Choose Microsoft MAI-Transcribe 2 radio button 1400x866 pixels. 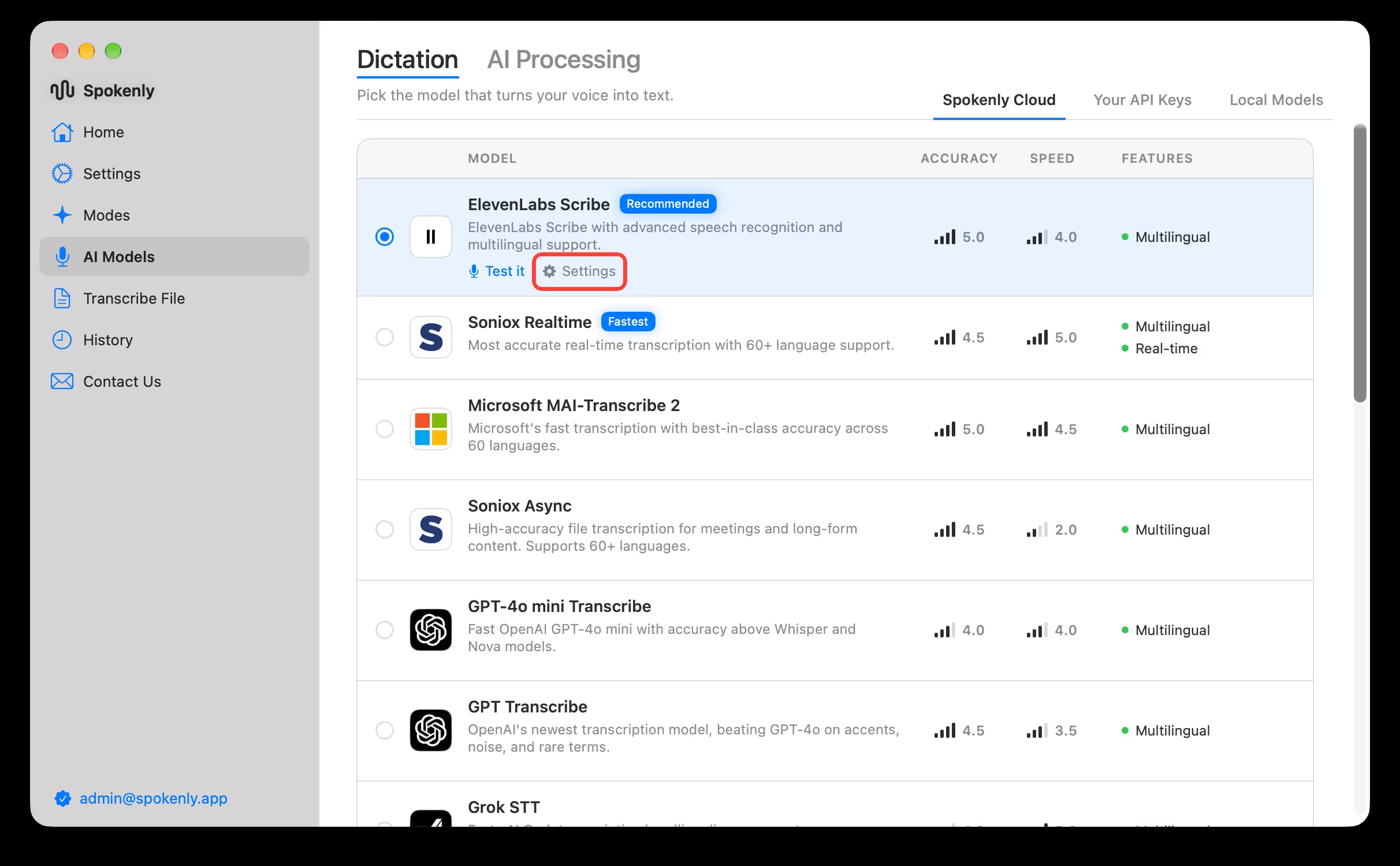(x=385, y=429)
